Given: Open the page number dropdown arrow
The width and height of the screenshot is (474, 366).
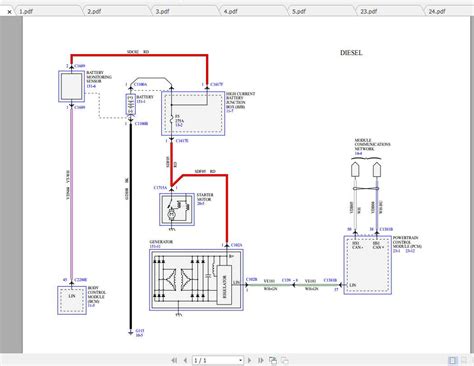Looking at the screenshot, I should [x=240, y=360].
